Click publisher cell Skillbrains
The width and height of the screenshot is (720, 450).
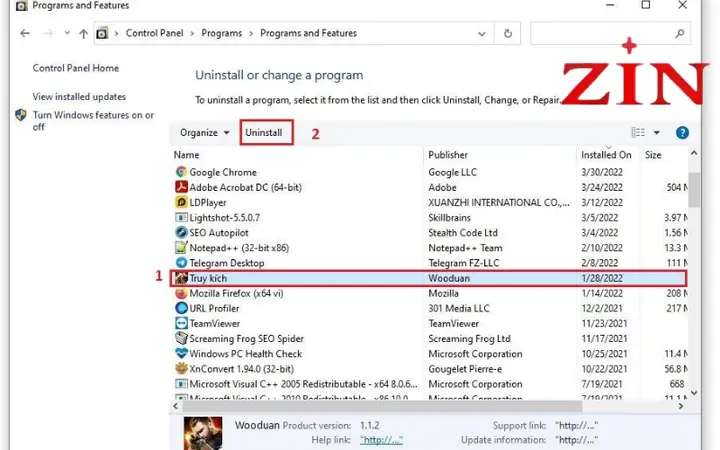(x=450, y=218)
